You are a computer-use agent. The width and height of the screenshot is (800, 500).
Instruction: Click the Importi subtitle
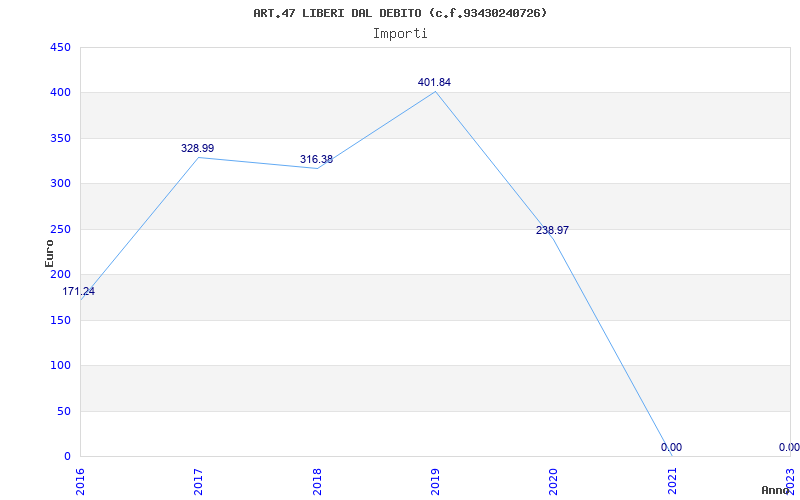click(x=400, y=34)
